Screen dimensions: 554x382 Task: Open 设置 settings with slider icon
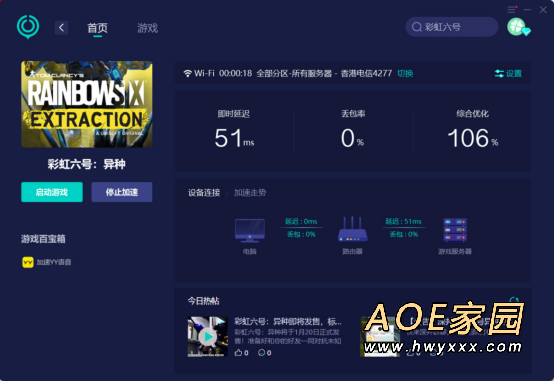click(508, 74)
